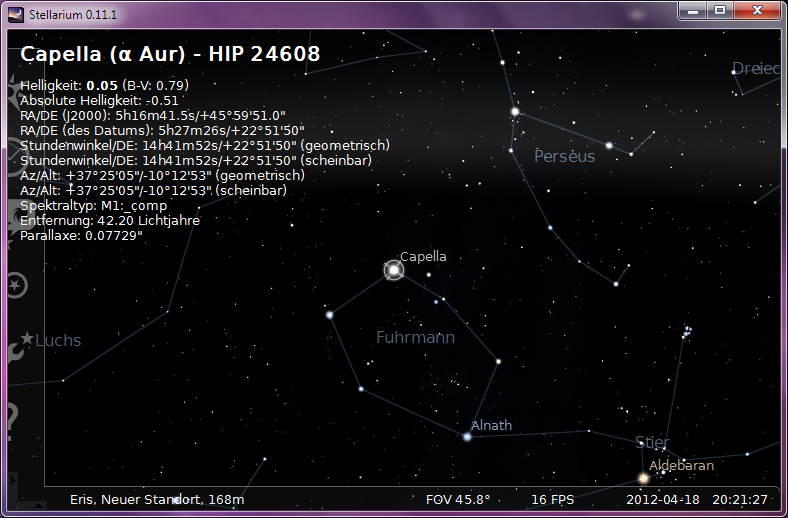Image resolution: width=788 pixels, height=518 pixels.
Task: Click the selected Capella star marker
Action: (x=394, y=270)
